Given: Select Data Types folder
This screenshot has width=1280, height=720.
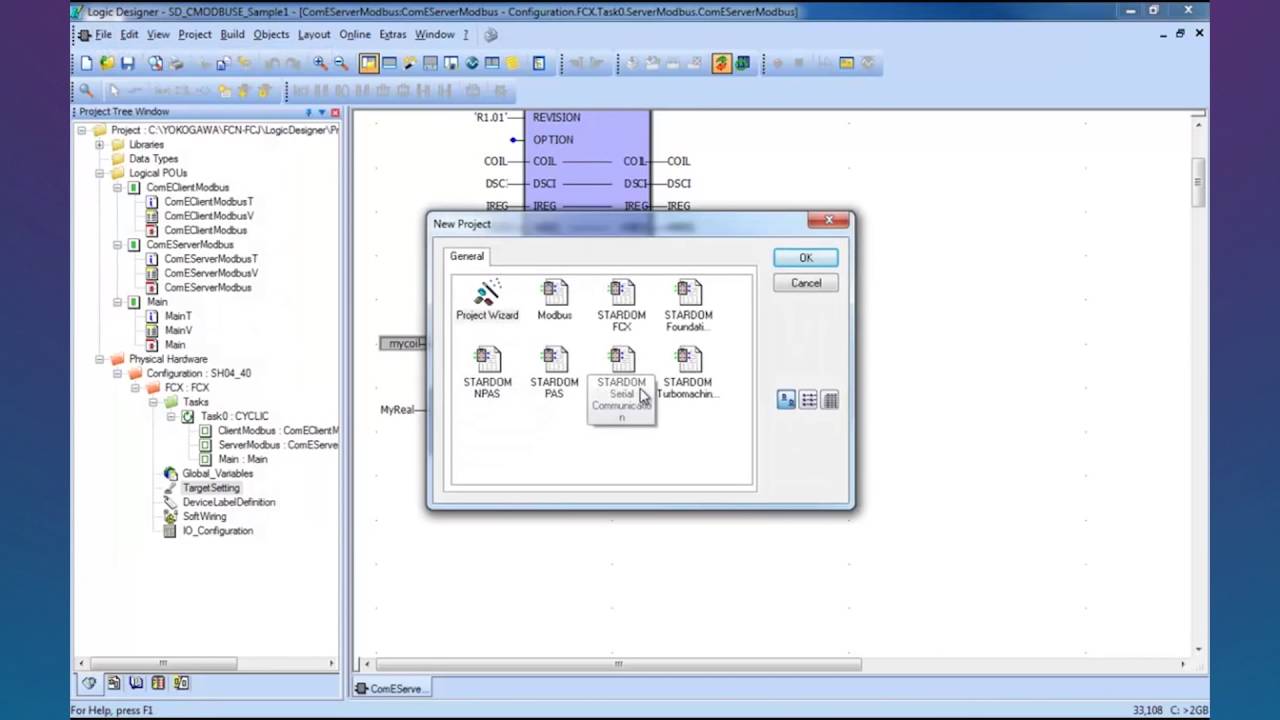Looking at the screenshot, I should coord(153,158).
